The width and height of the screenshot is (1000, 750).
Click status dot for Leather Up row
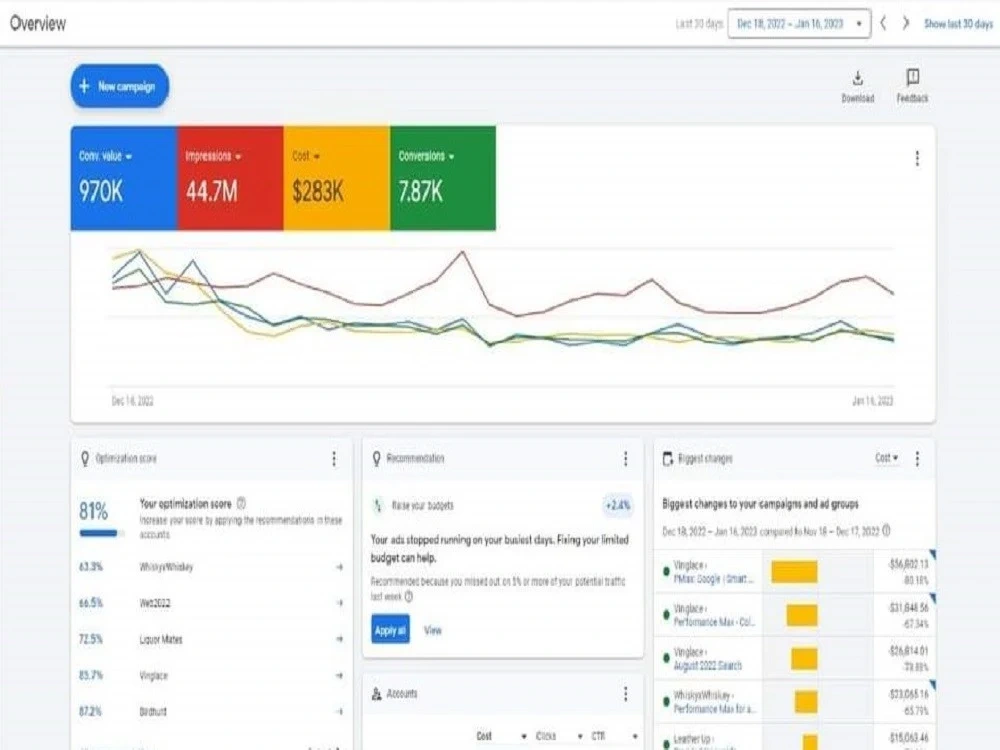[x=666, y=744]
